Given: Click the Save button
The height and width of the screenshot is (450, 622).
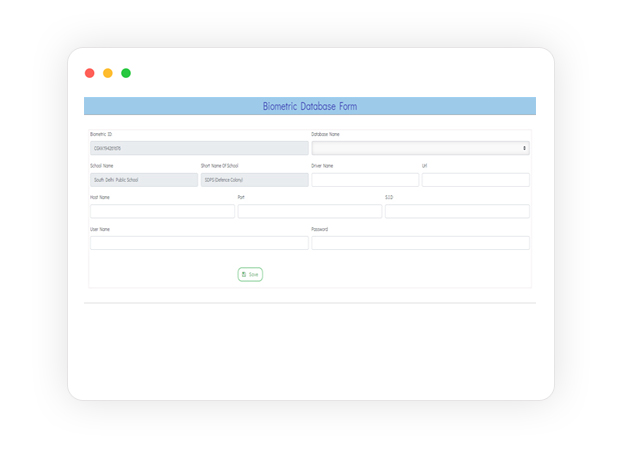Looking at the screenshot, I should [x=250, y=274].
